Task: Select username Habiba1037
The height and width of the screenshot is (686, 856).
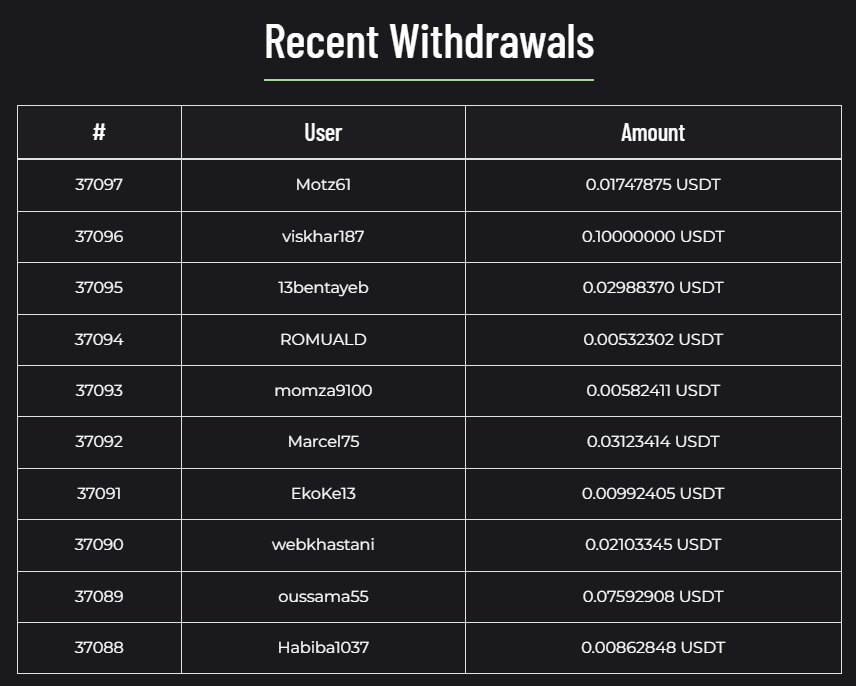Action: click(323, 648)
